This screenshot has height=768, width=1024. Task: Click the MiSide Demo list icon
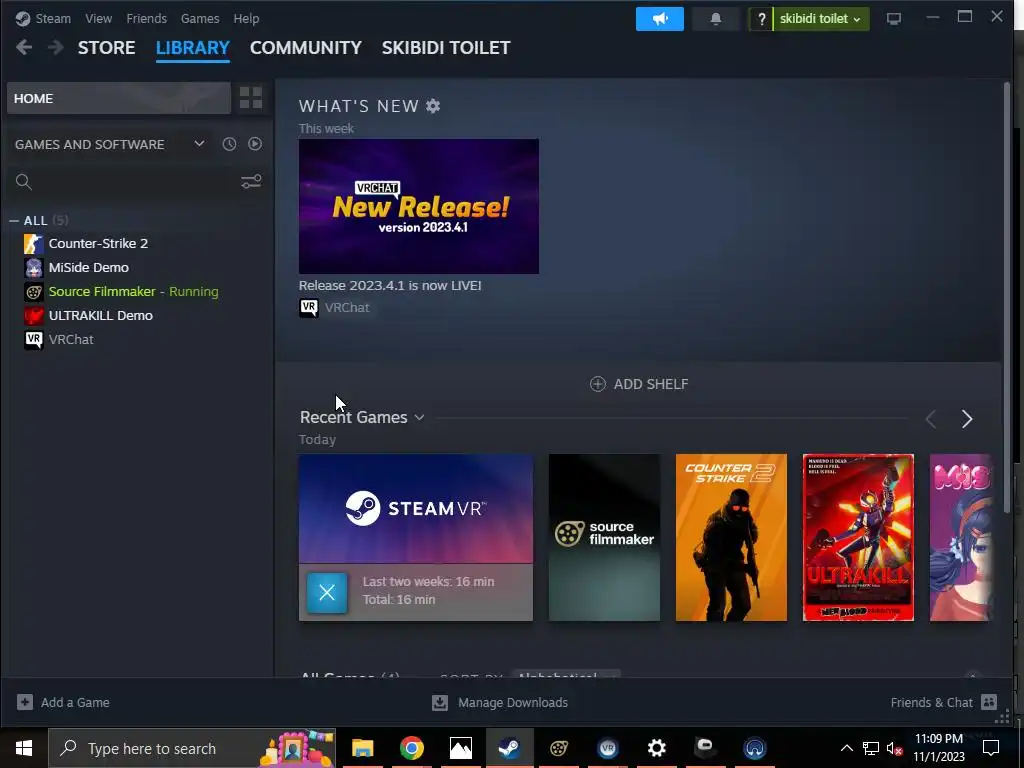point(34,268)
